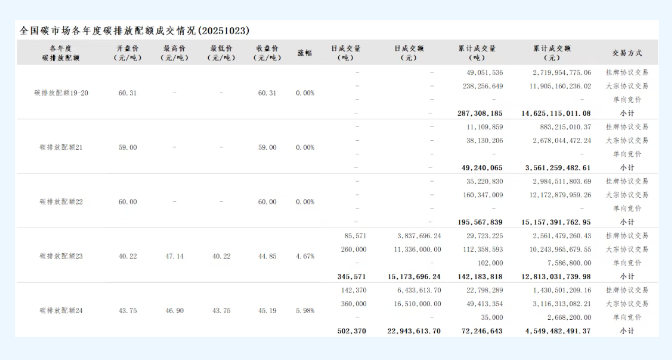Click the 最高价 column header
The image size is (672, 360).
(x=174, y=53)
